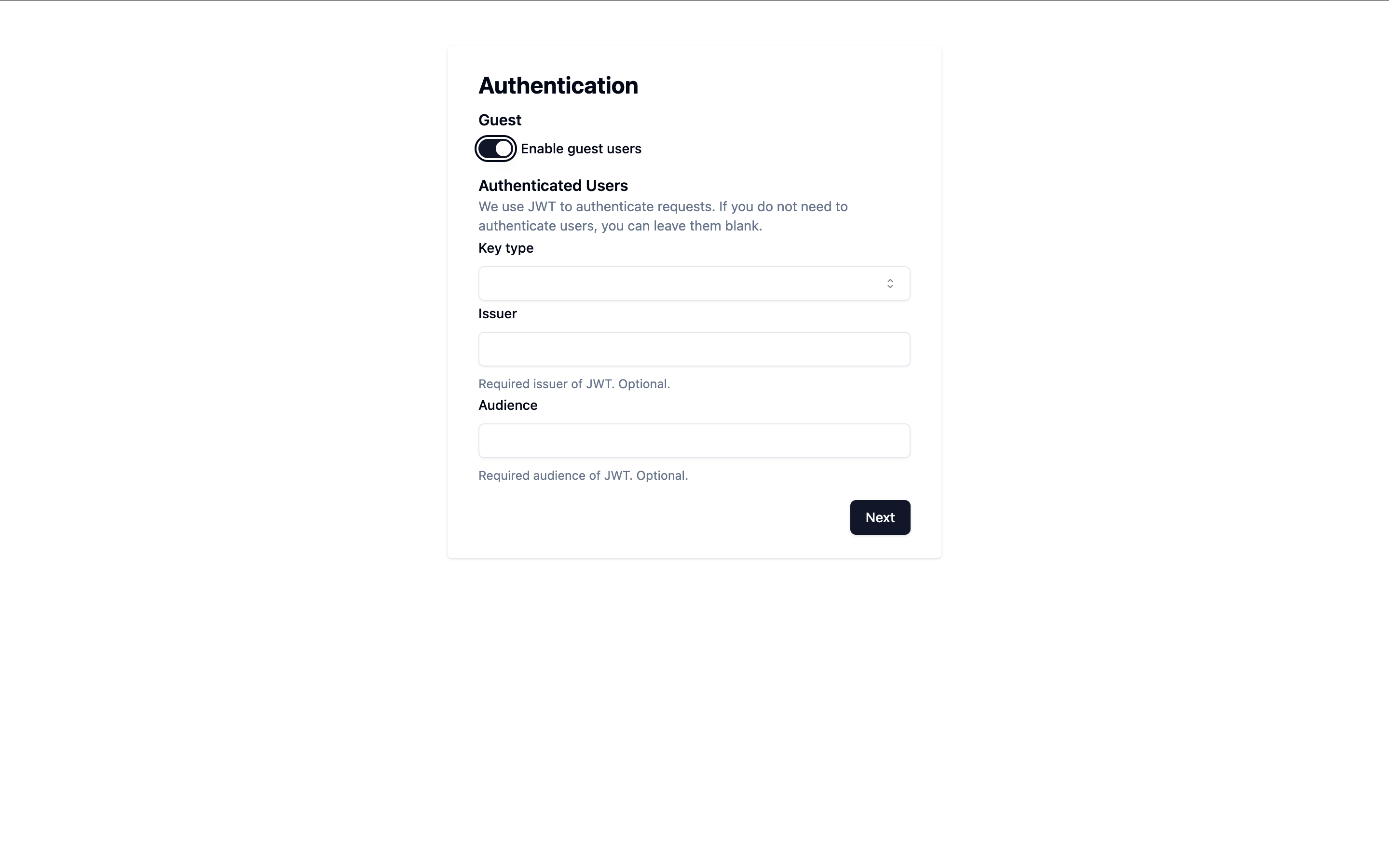Click the Authenticated Users section title
This screenshot has height=868, width=1389.
552,185
